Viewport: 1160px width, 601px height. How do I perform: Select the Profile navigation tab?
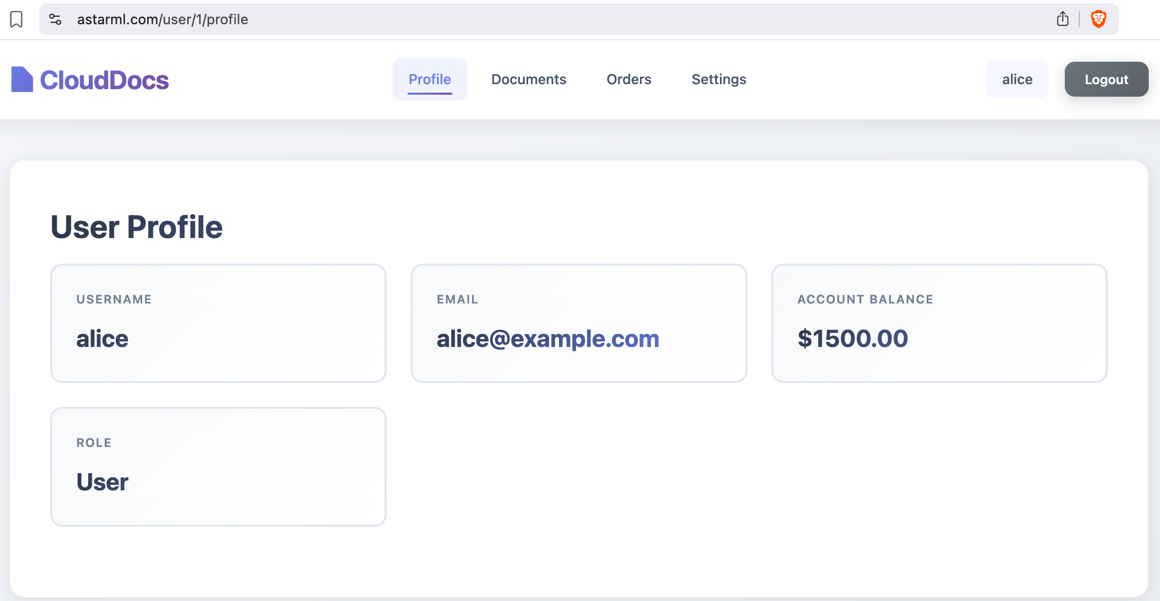pyautogui.click(x=430, y=79)
